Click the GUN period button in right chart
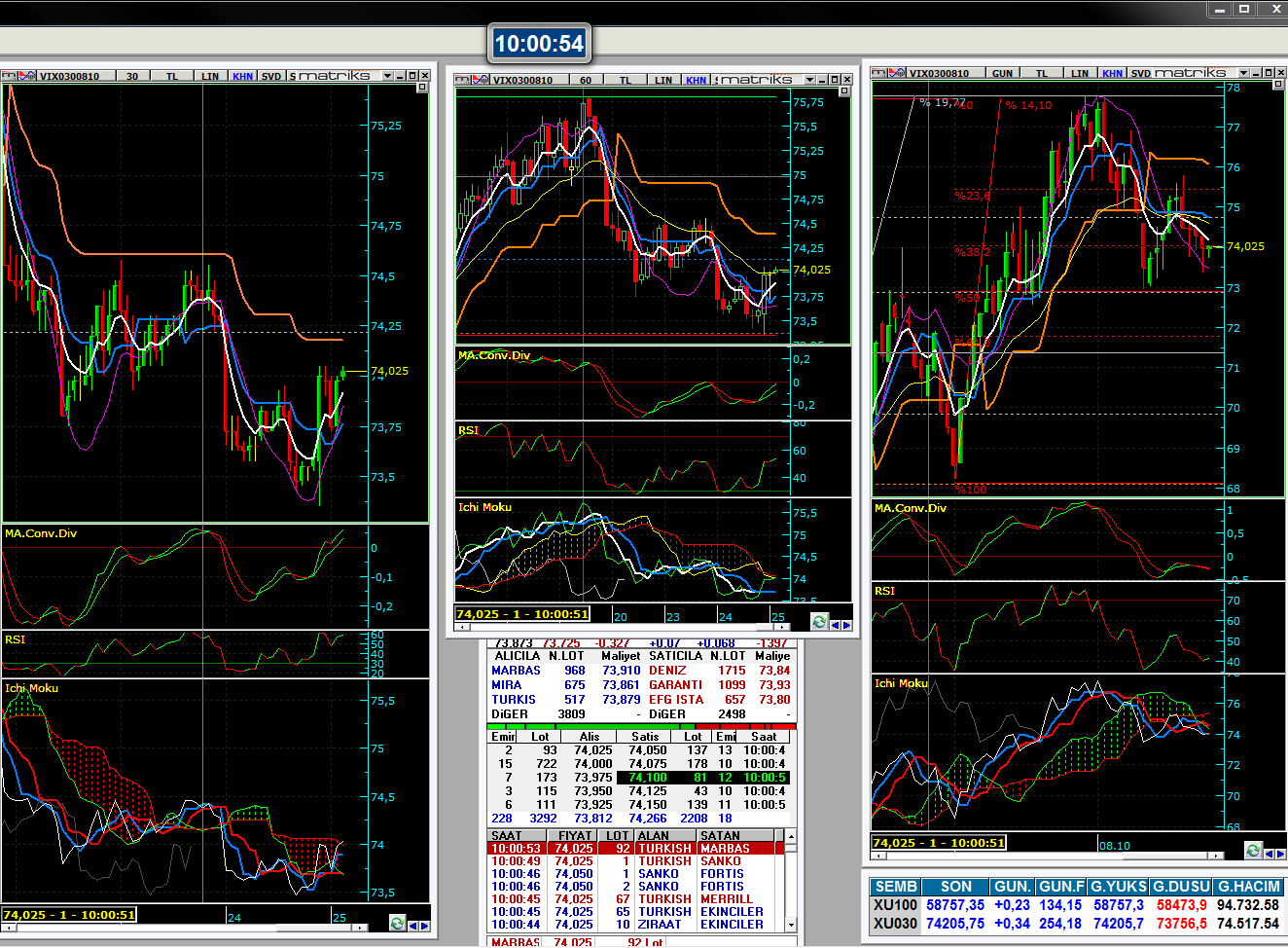The image size is (1288, 948). pyautogui.click(x=1002, y=73)
